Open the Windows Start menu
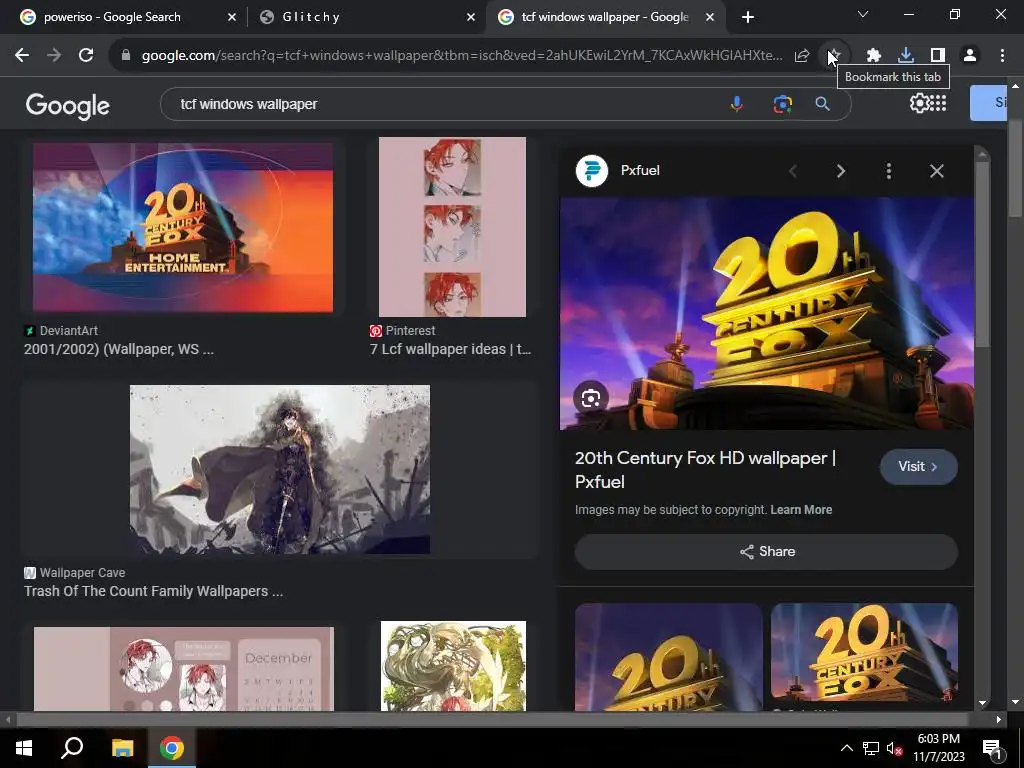Screen dimensions: 1024x768 coord(24,748)
